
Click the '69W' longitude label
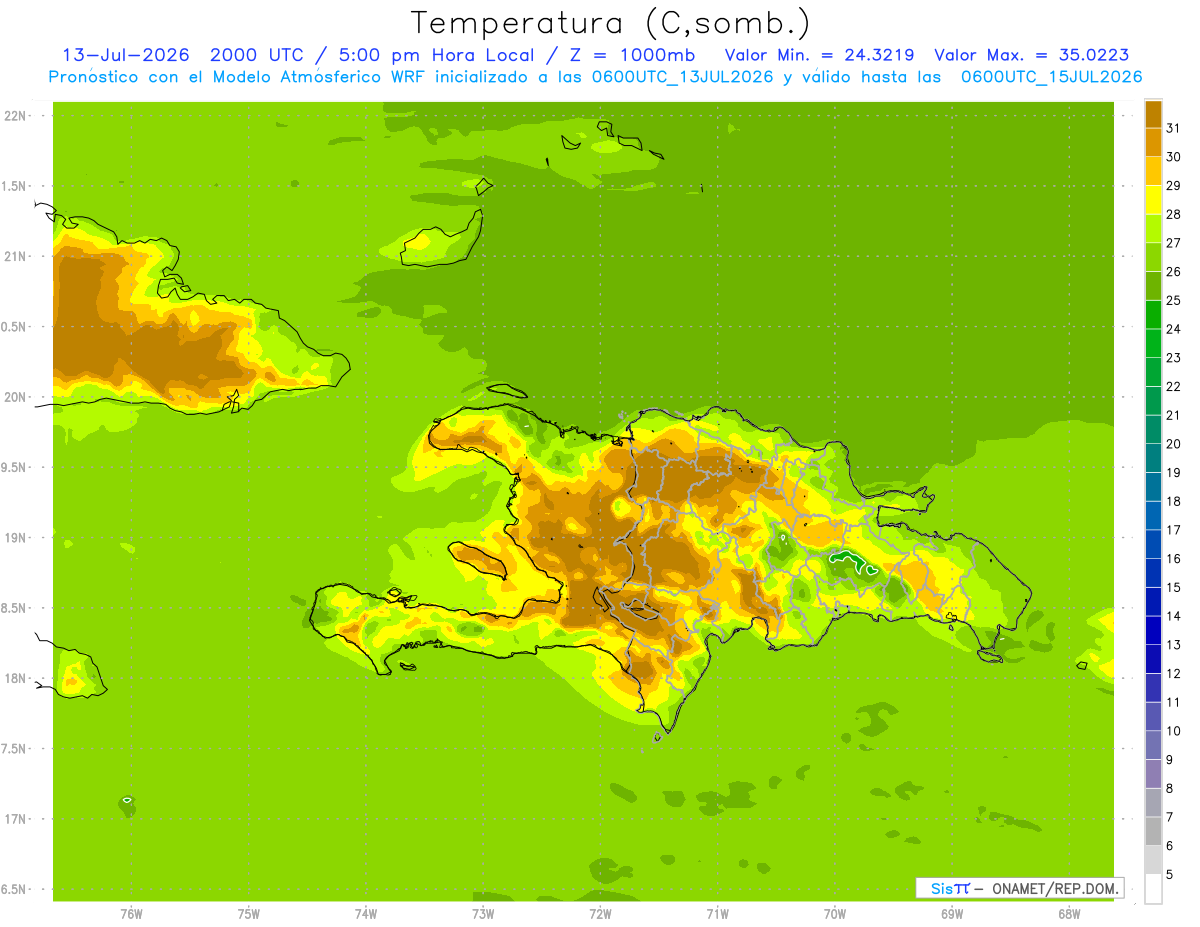tap(952, 914)
